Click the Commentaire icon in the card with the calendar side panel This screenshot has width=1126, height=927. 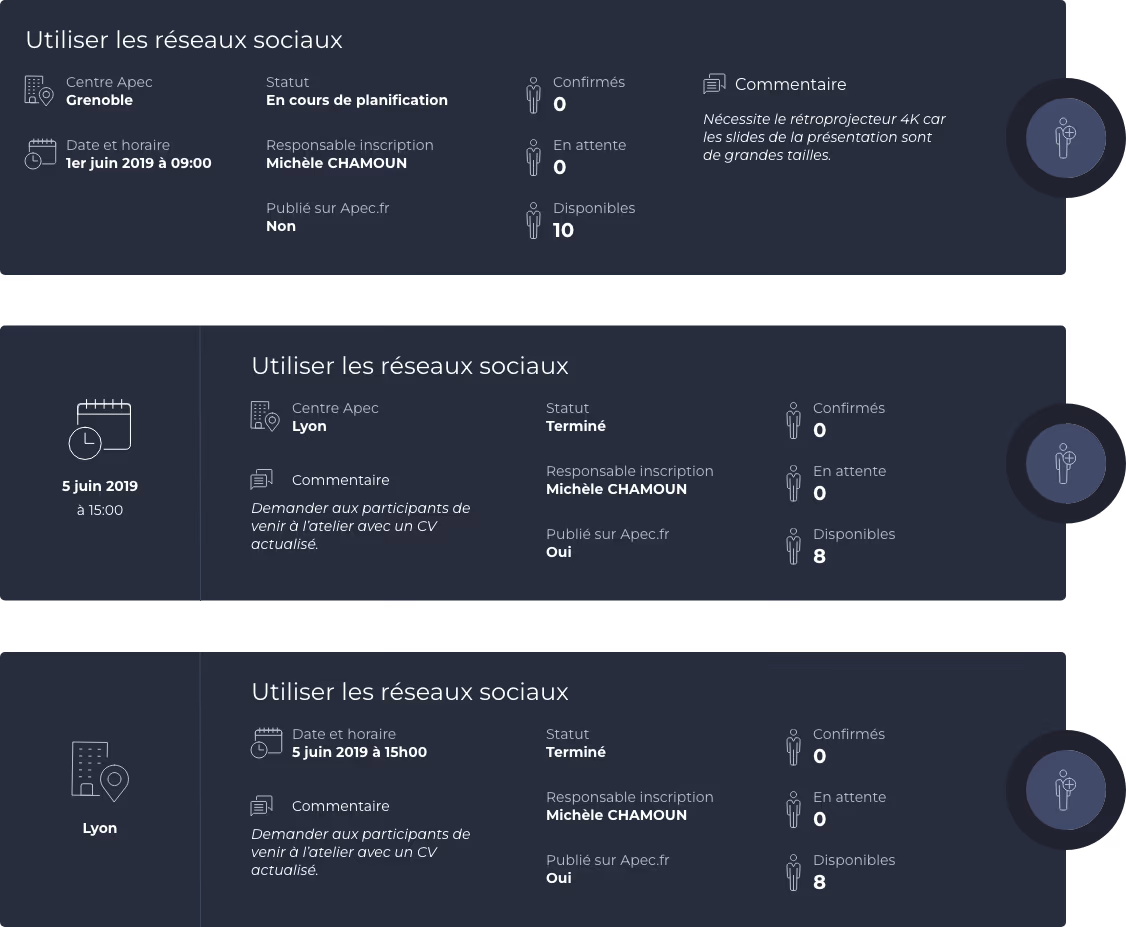click(x=261, y=480)
